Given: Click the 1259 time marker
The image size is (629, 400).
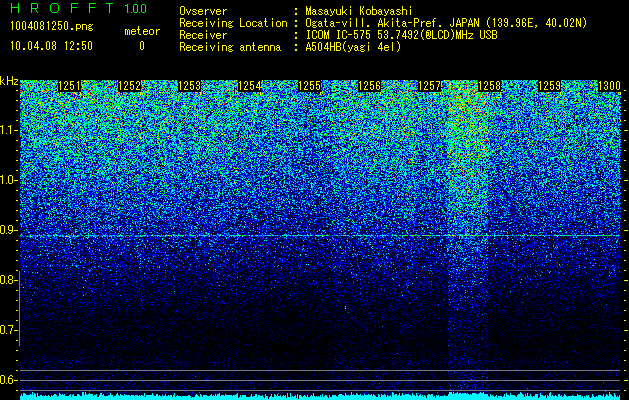Looking at the screenshot, I should pos(549,86).
